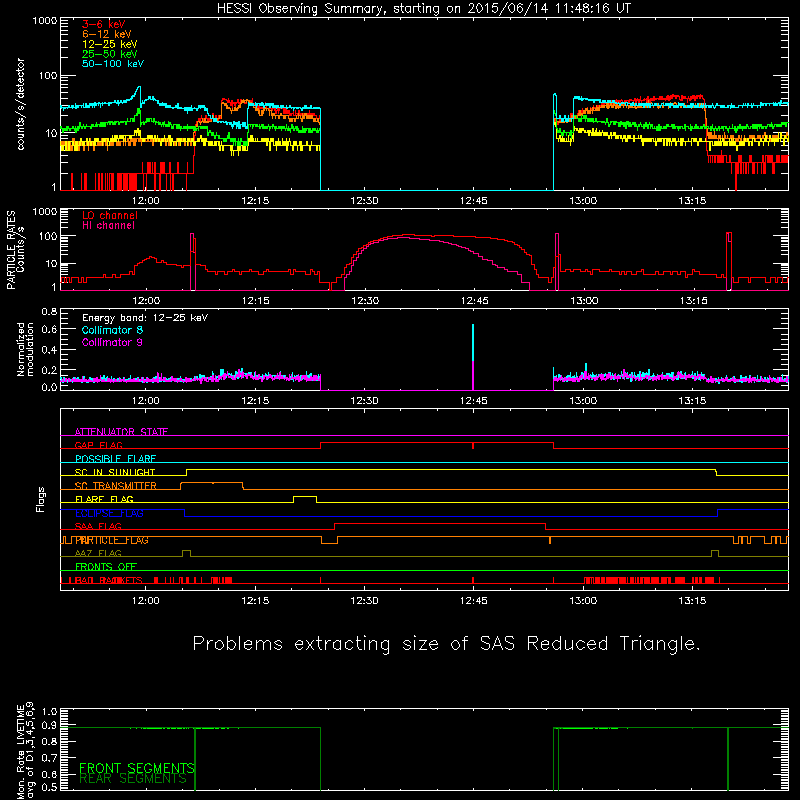Viewport: 800px width, 800px height.
Task: Click the AAZ FLAG label
Action: click(x=98, y=553)
